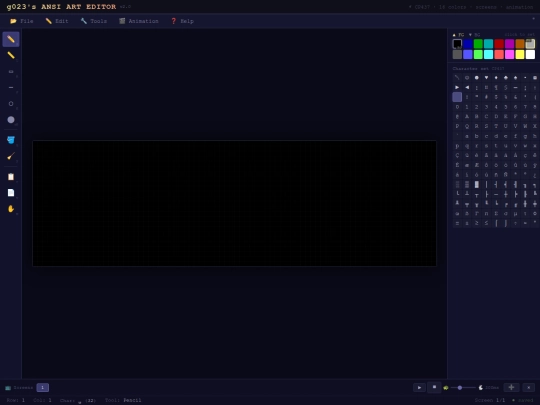Pick the bright blue swatch
The width and height of the screenshot is (540, 405).
(x=468, y=54)
